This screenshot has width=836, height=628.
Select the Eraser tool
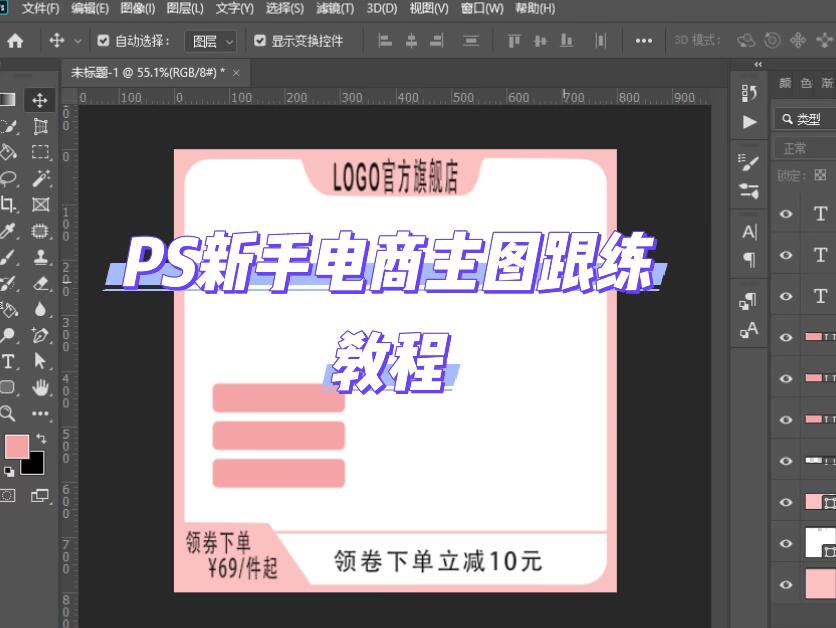pos(41,283)
